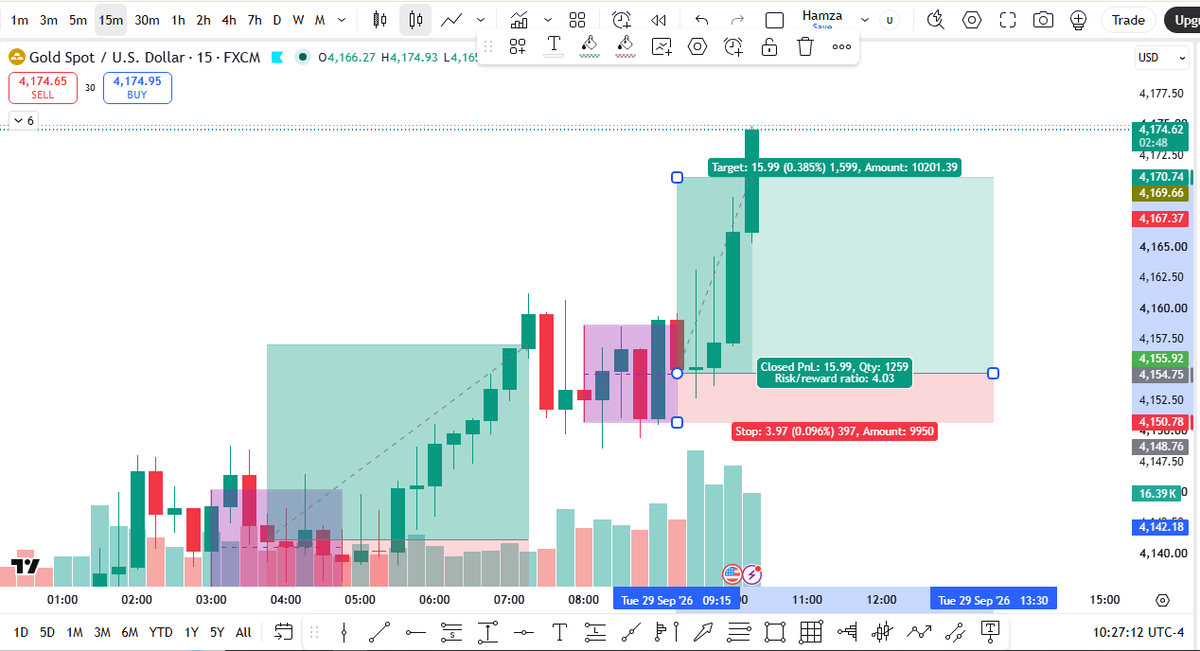
Task: Click the TradingView logo on chart
Action: pyautogui.click(x=24, y=566)
